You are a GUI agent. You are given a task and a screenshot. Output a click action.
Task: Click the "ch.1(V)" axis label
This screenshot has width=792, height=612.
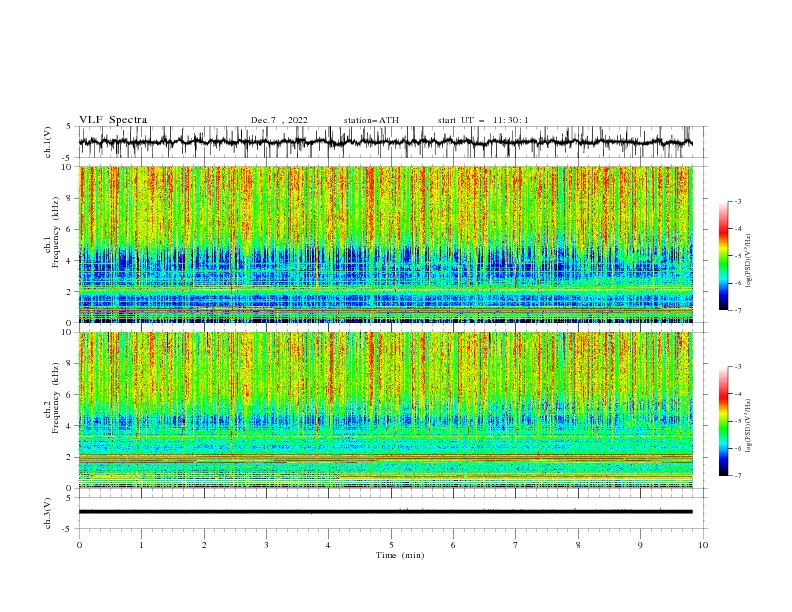pyautogui.click(x=48, y=142)
